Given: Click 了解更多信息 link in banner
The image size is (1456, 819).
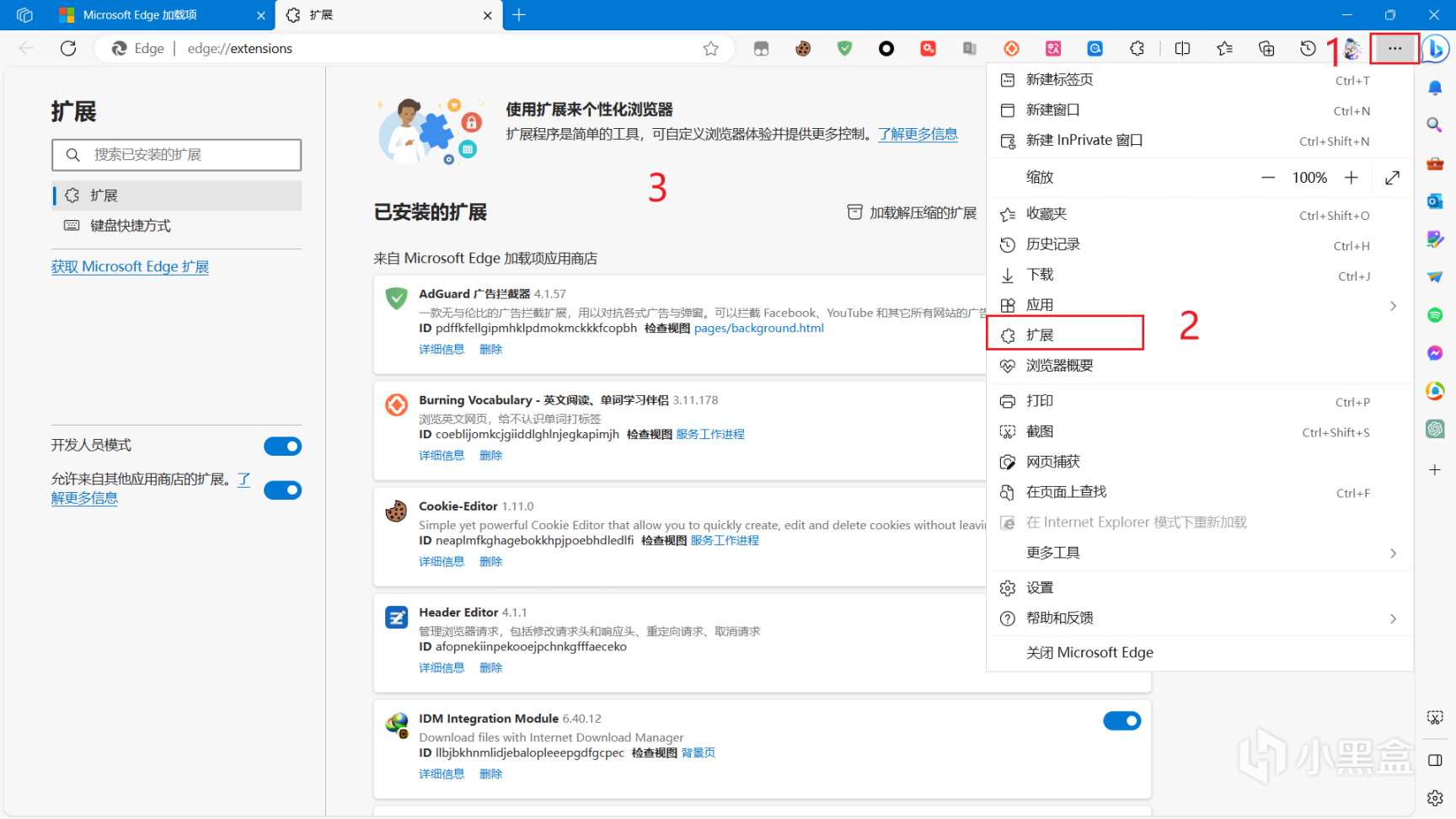Looking at the screenshot, I should tap(918, 134).
